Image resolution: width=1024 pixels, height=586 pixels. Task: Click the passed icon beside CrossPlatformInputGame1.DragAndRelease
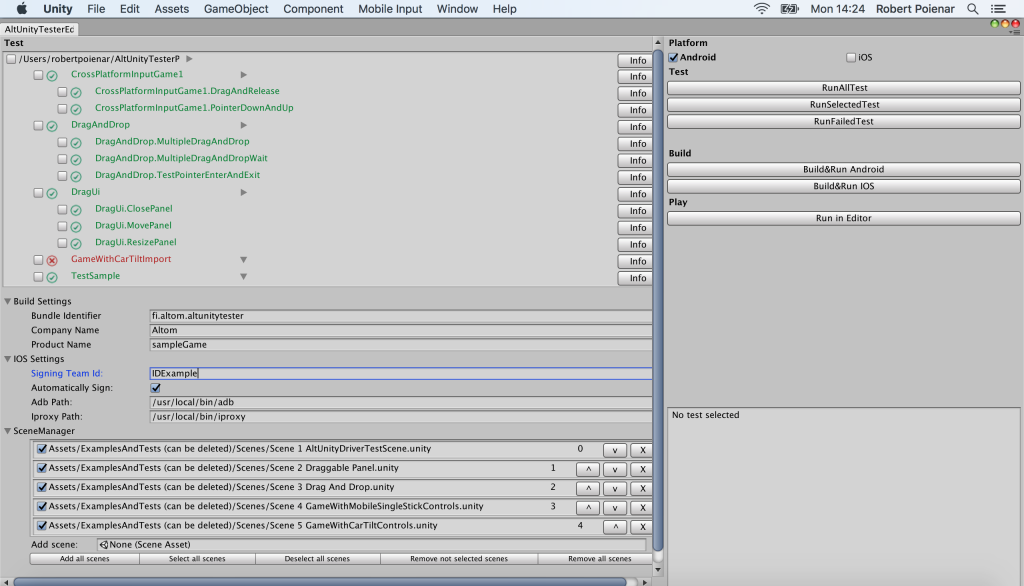tap(76, 92)
